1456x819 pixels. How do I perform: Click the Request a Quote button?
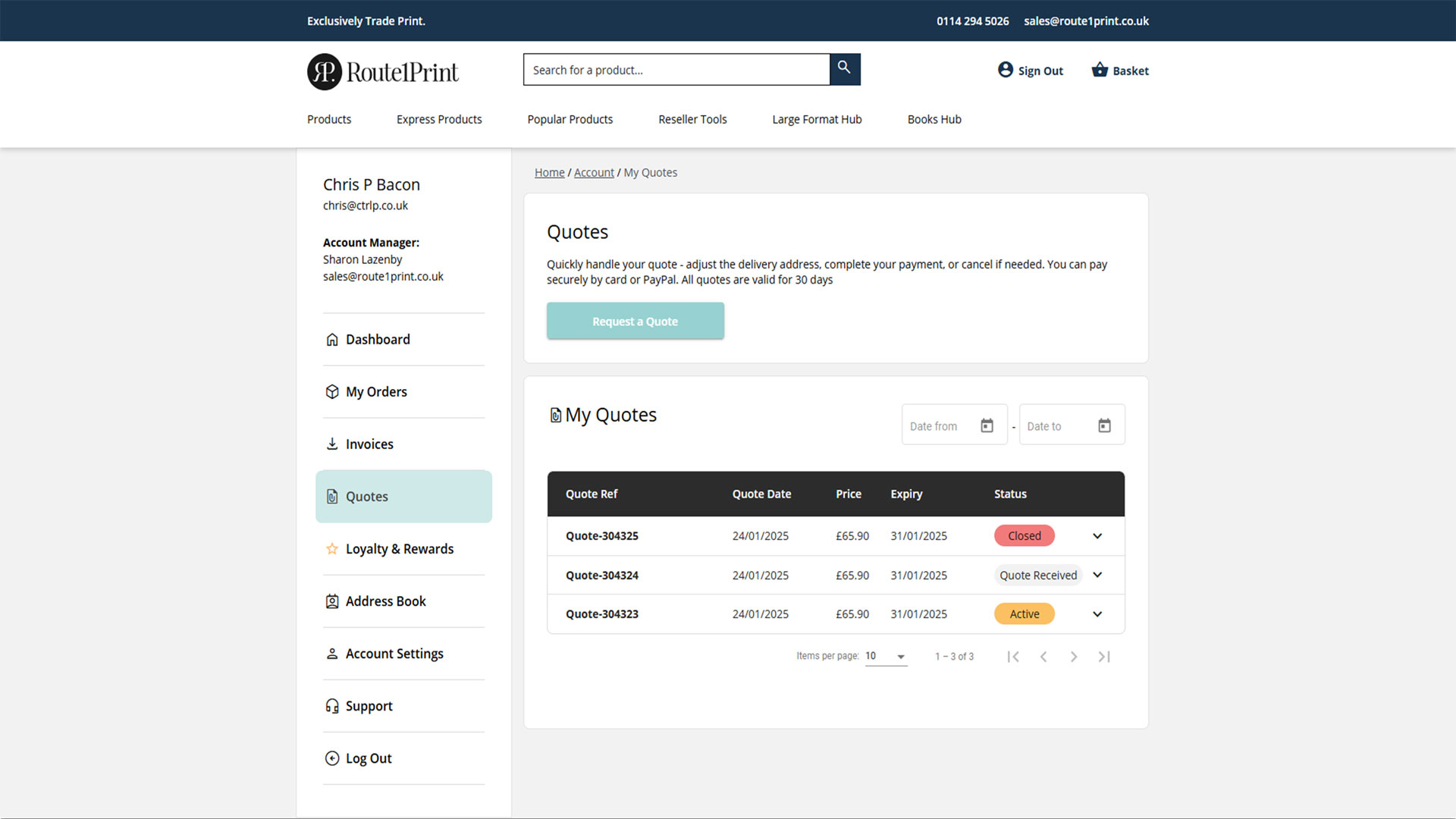pos(635,321)
